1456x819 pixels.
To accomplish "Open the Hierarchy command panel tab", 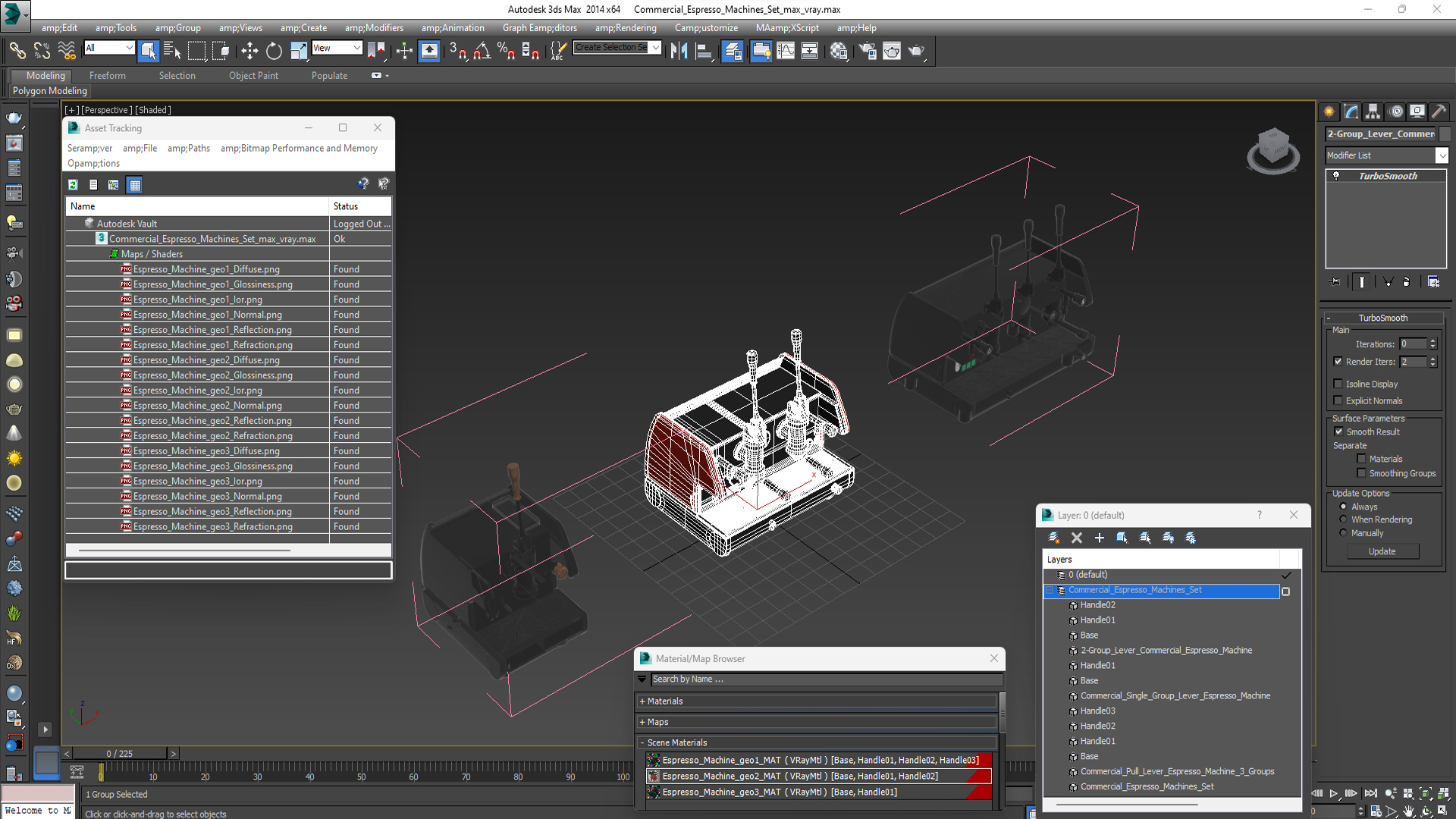I will (x=1373, y=111).
